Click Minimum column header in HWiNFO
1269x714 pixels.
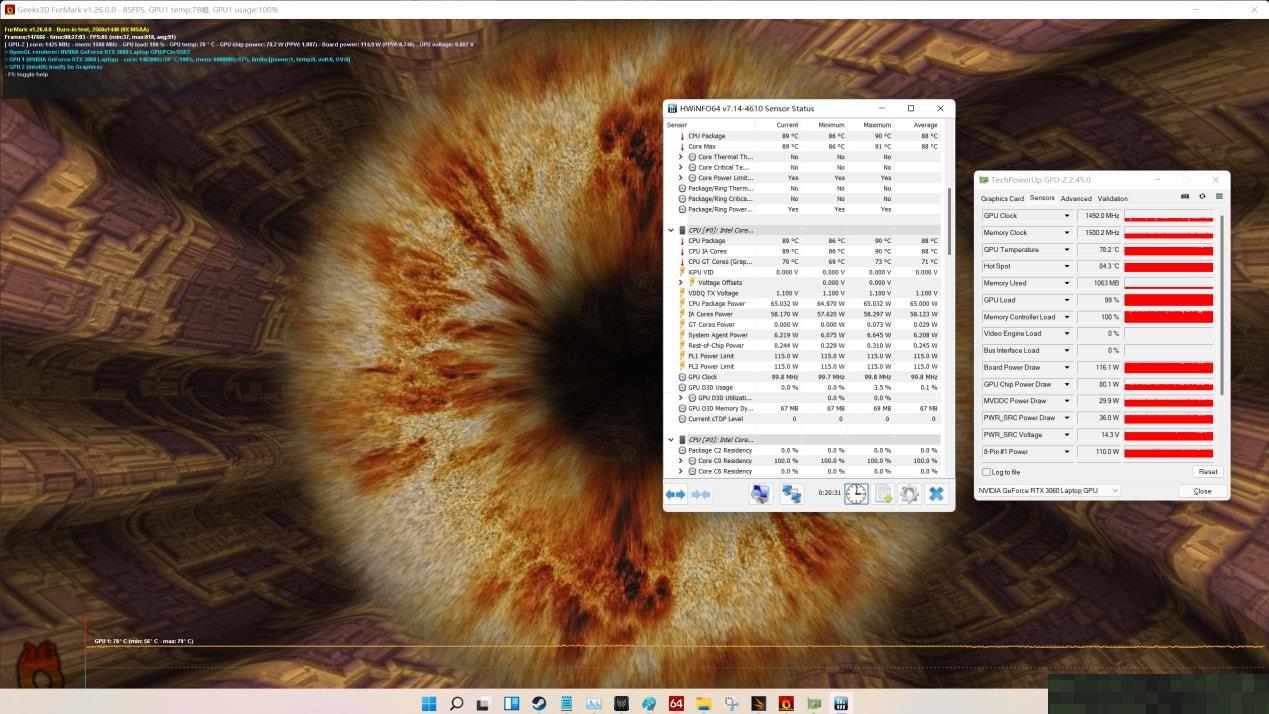click(x=831, y=125)
